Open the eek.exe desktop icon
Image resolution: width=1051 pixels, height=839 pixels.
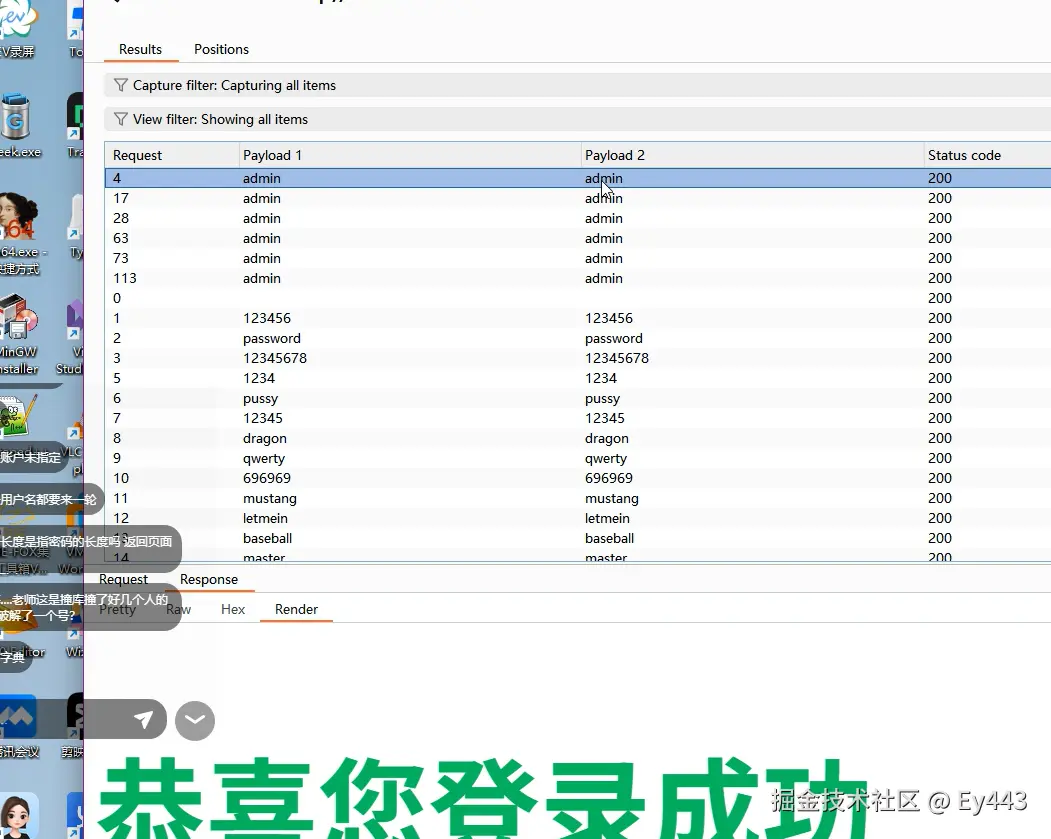tap(18, 126)
